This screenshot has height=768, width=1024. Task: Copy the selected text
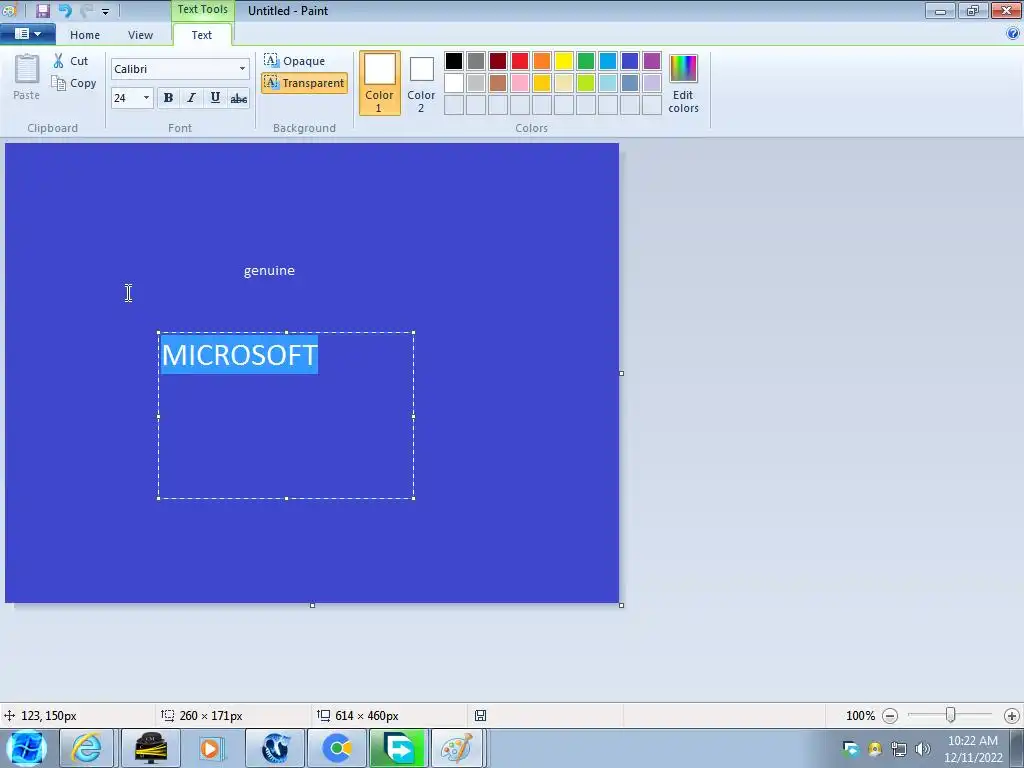(74, 83)
